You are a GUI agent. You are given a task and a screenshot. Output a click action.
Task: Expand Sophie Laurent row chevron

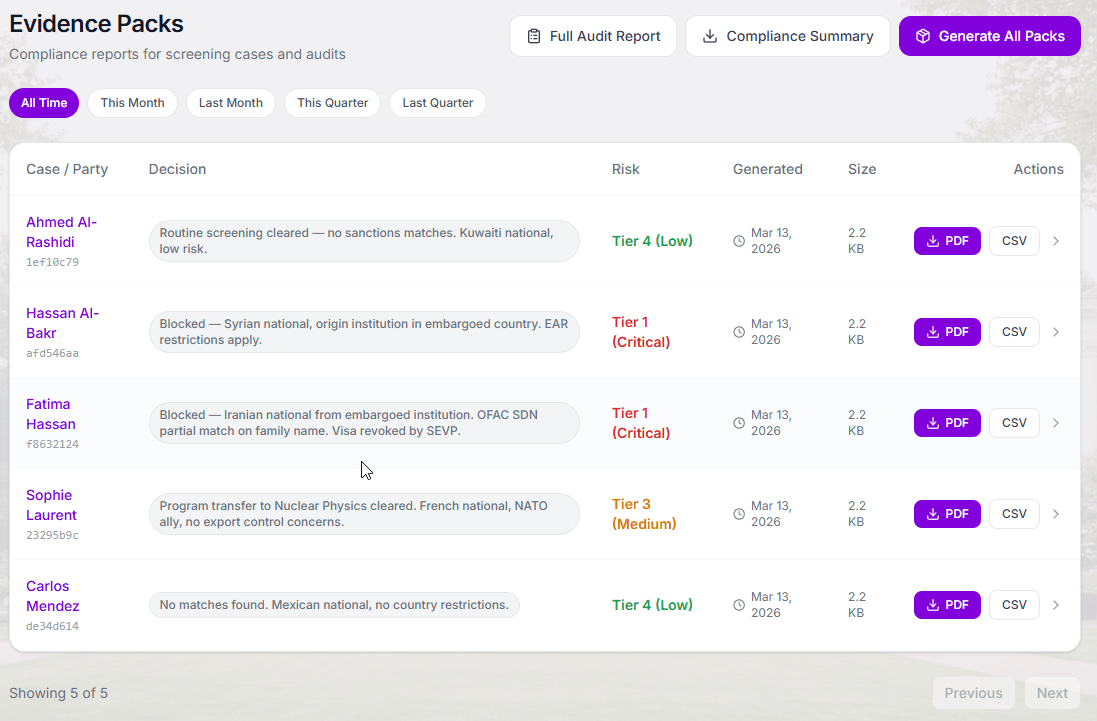click(1056, 514)
